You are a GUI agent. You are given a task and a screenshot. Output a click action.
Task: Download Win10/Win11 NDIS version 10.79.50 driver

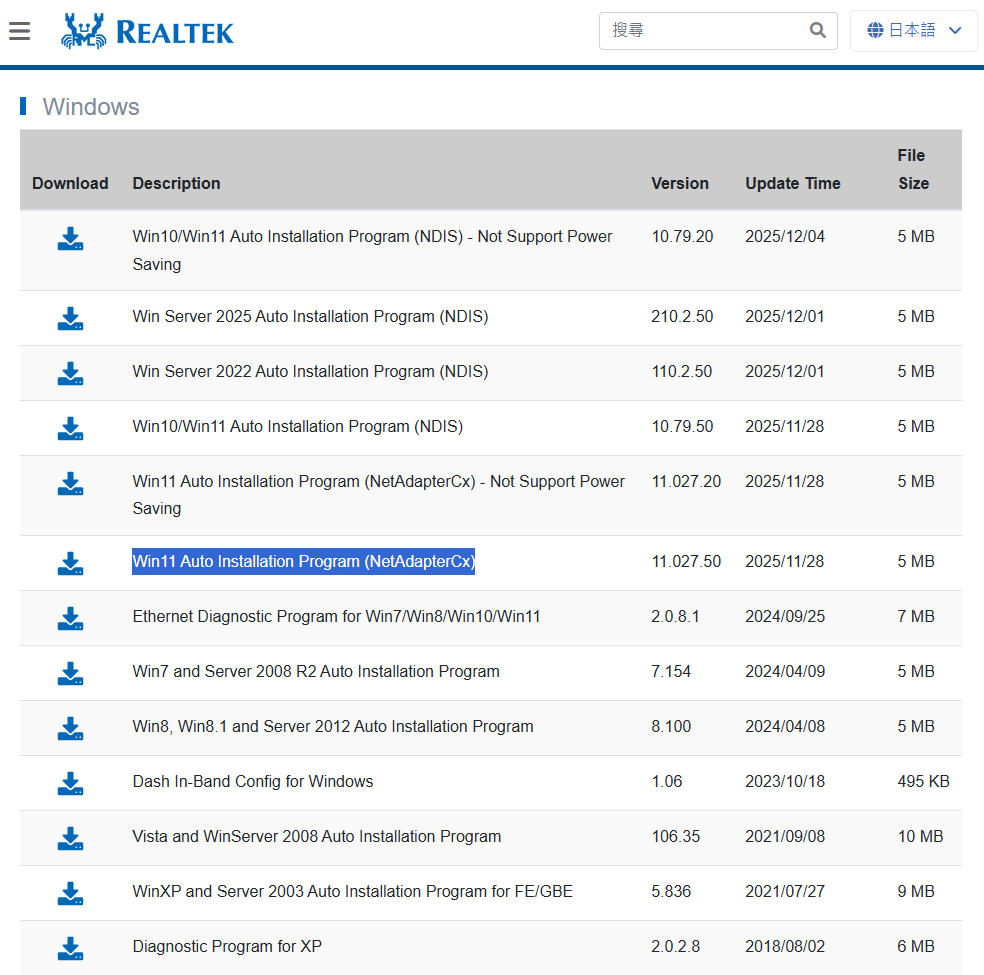tap(70, 428)
